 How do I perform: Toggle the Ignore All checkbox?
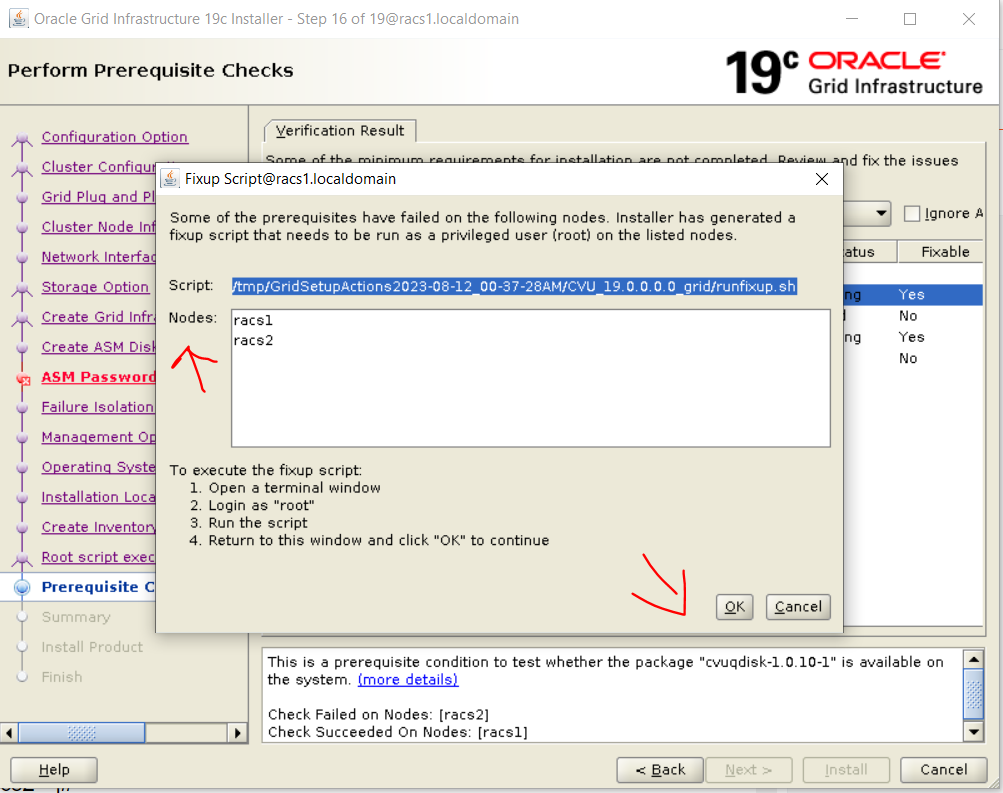click(x=912, y=213)
